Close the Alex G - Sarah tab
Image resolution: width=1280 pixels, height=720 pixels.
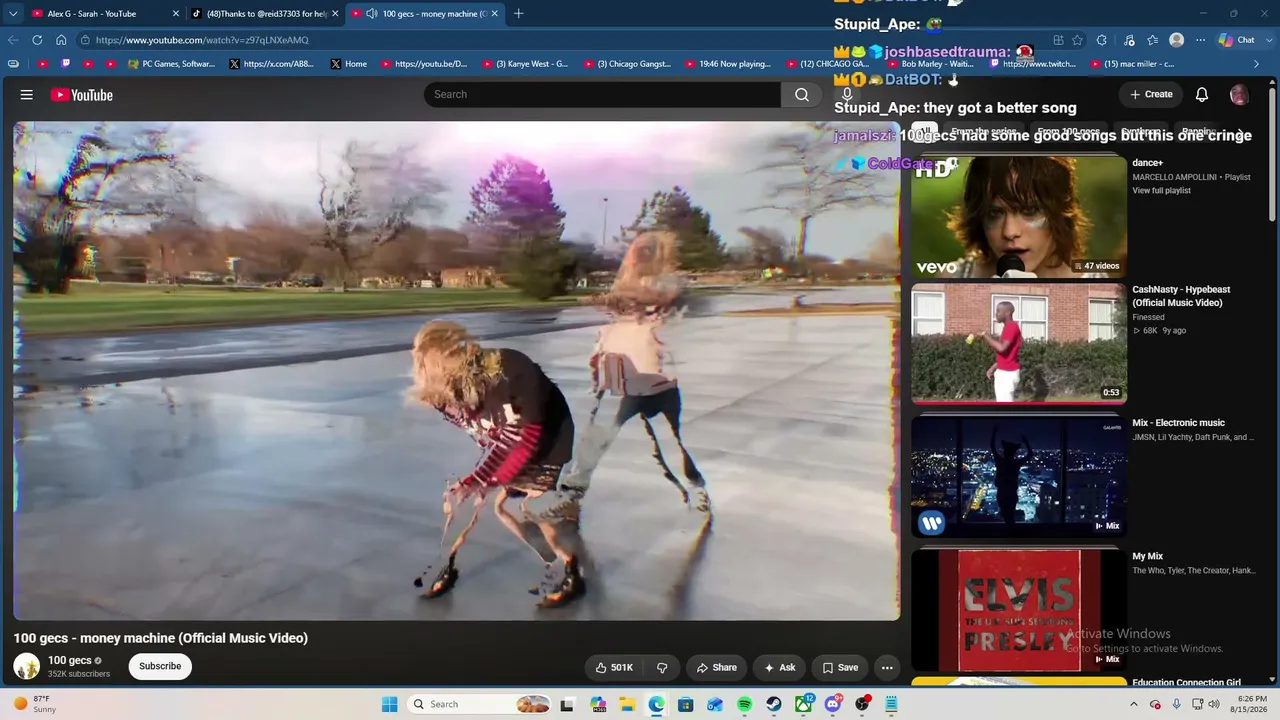coord(176,14)
